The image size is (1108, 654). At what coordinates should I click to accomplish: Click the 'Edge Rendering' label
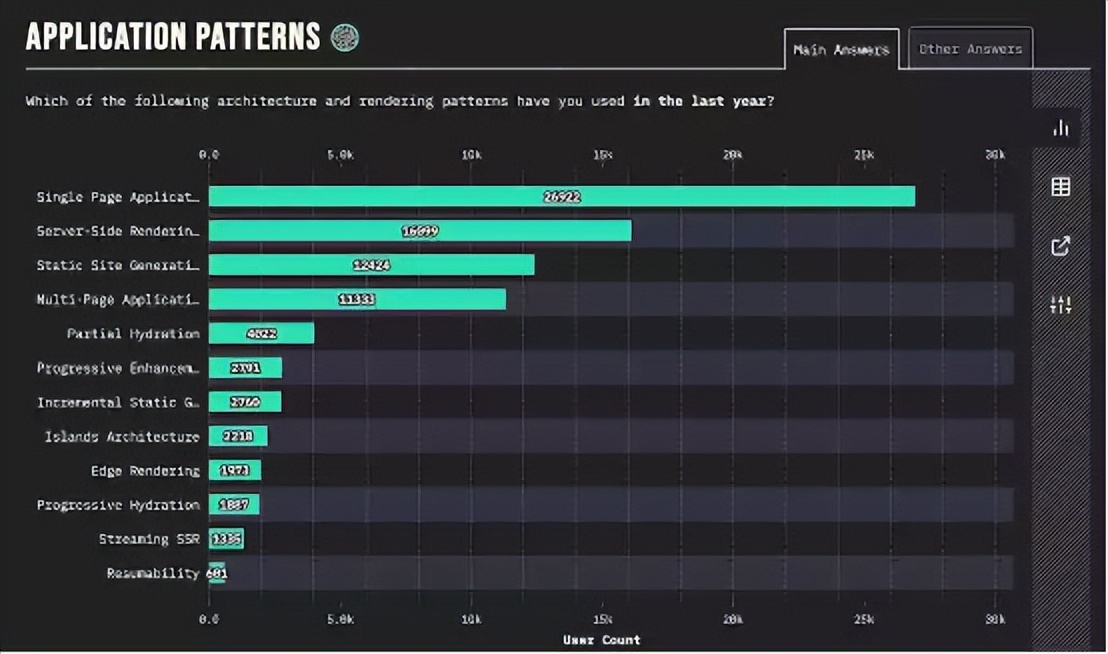[x=145, y=470]
